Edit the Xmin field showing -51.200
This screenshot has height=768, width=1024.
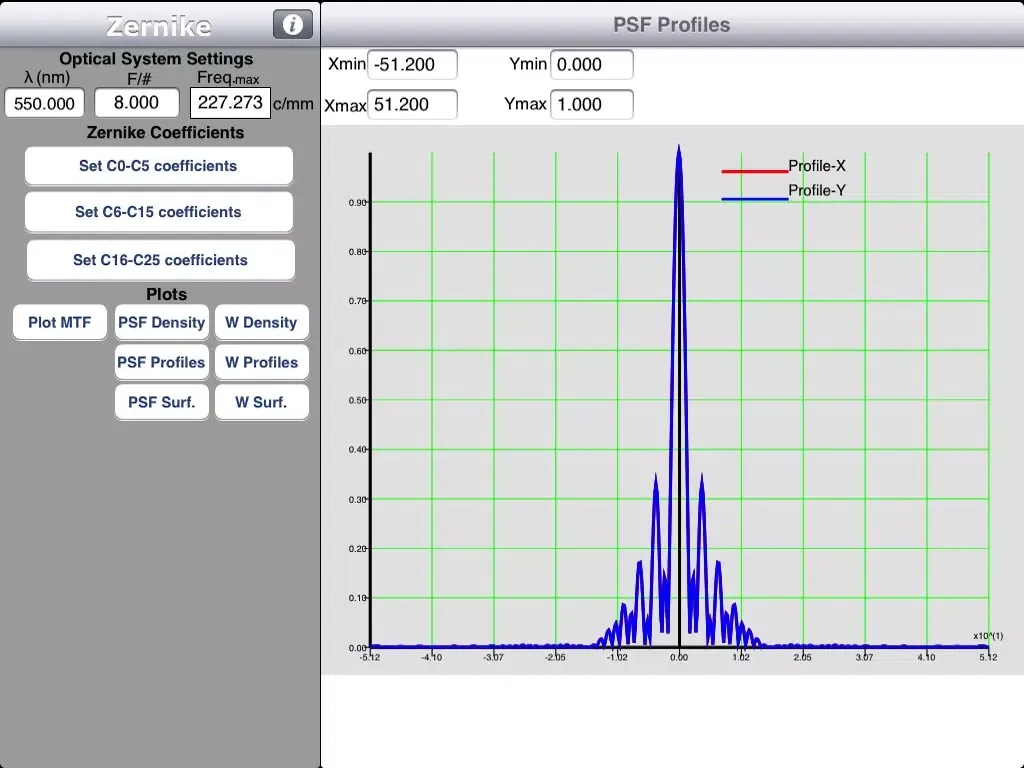click(412, 64)
